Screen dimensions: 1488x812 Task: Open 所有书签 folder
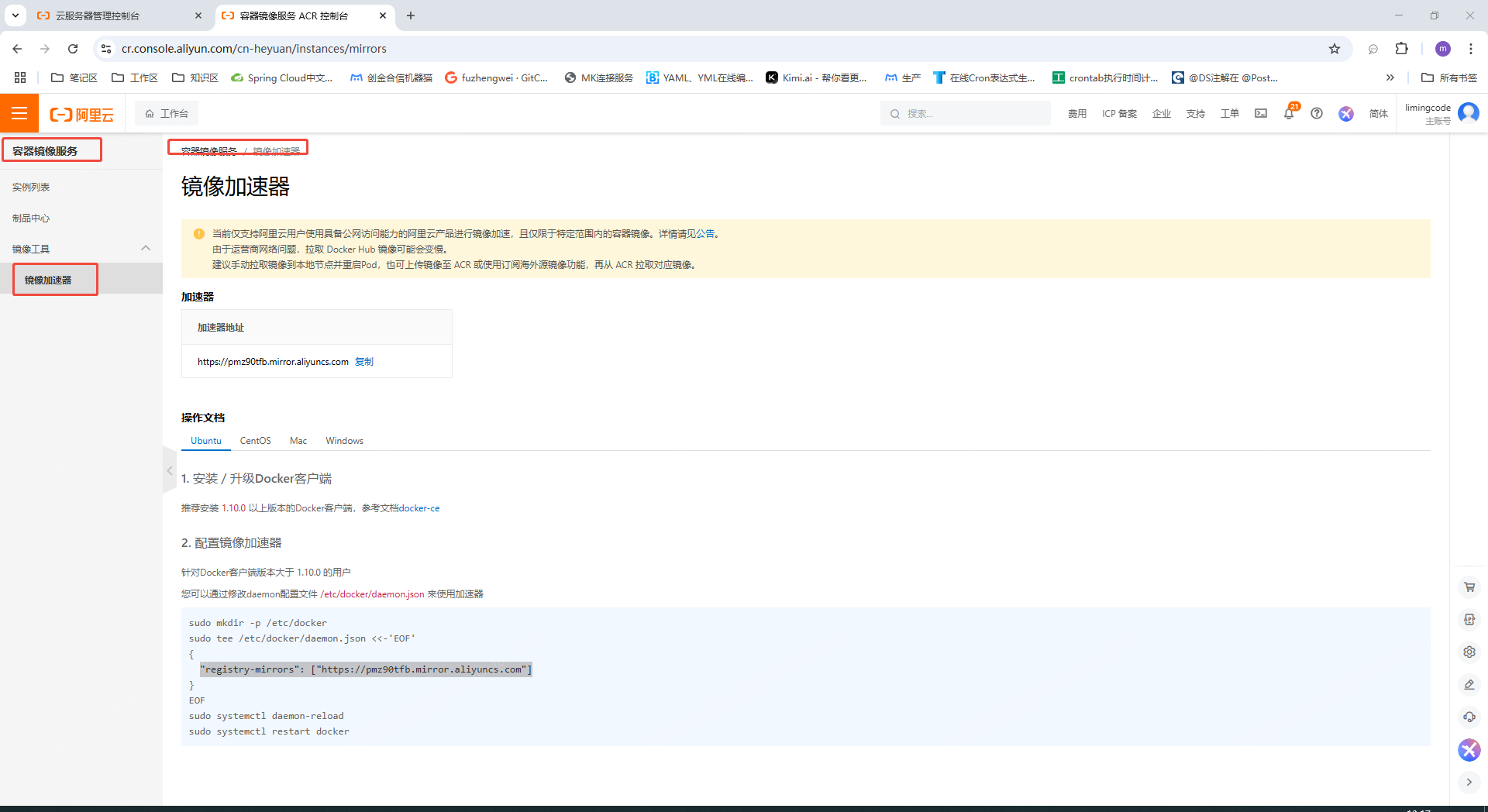pyautogui.click(x=1449, y=77)
